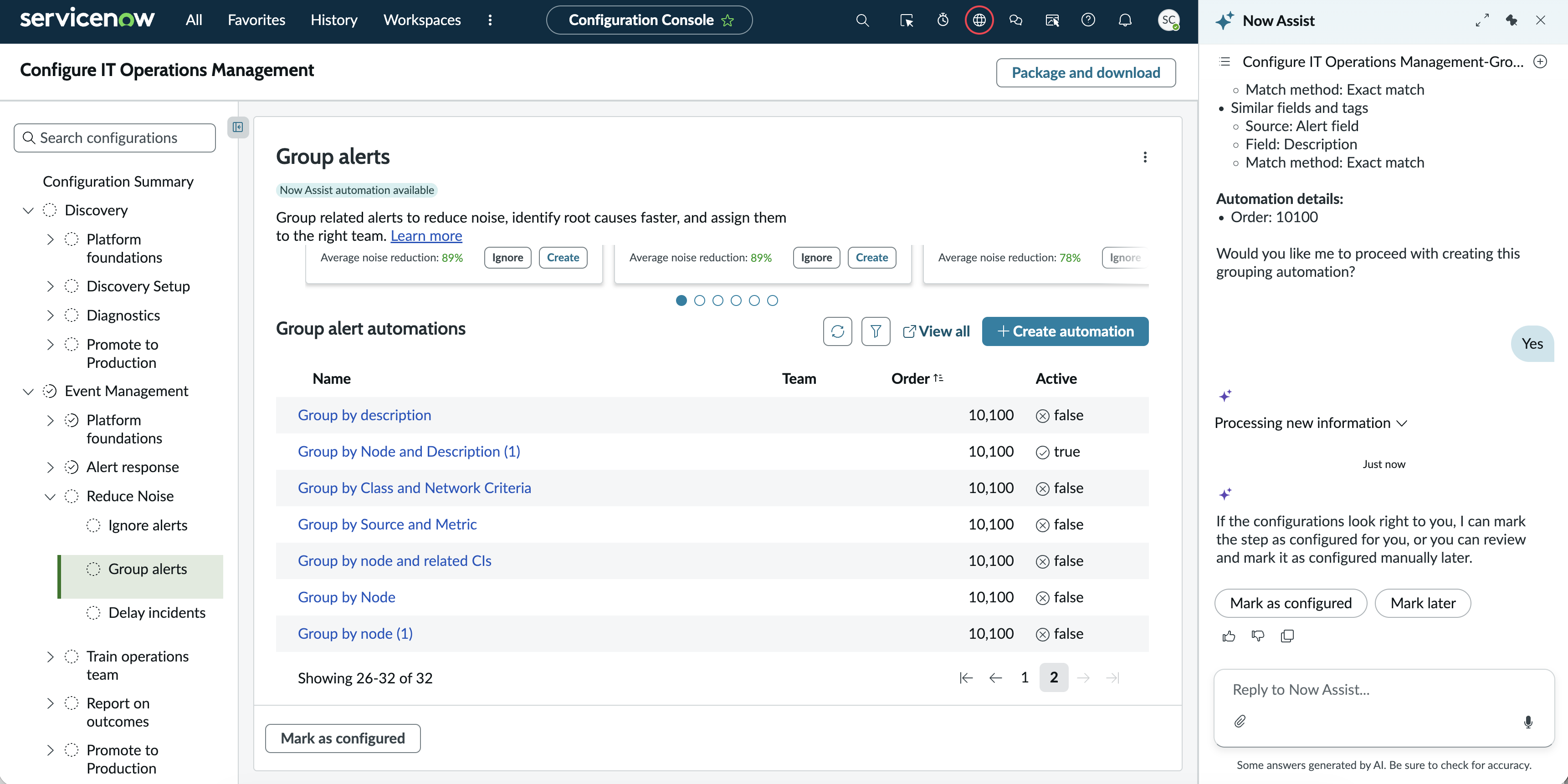Click the Reply to Now Assist field
The width and height of the screenshot is (1568, 784).
click(x=1383, y=690)
